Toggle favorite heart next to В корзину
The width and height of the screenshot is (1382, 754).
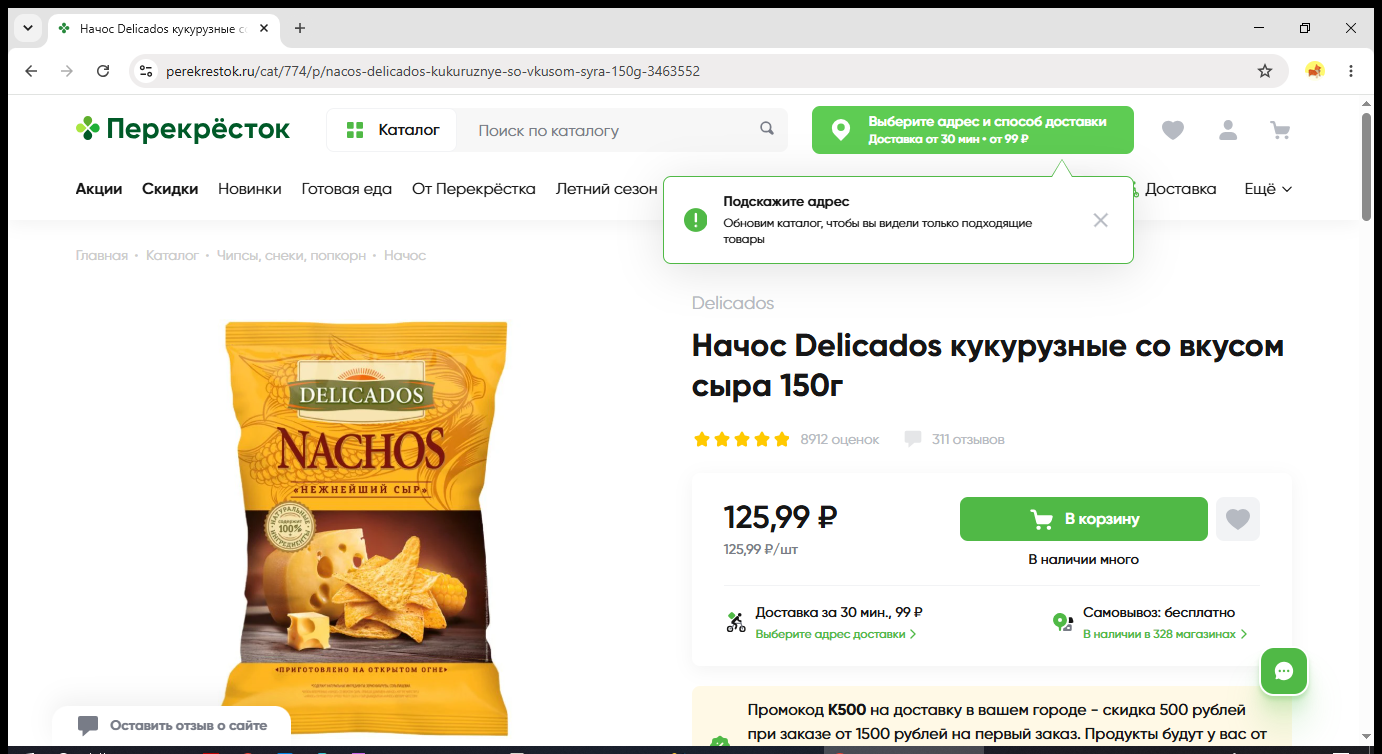(x=1238, y=519)
